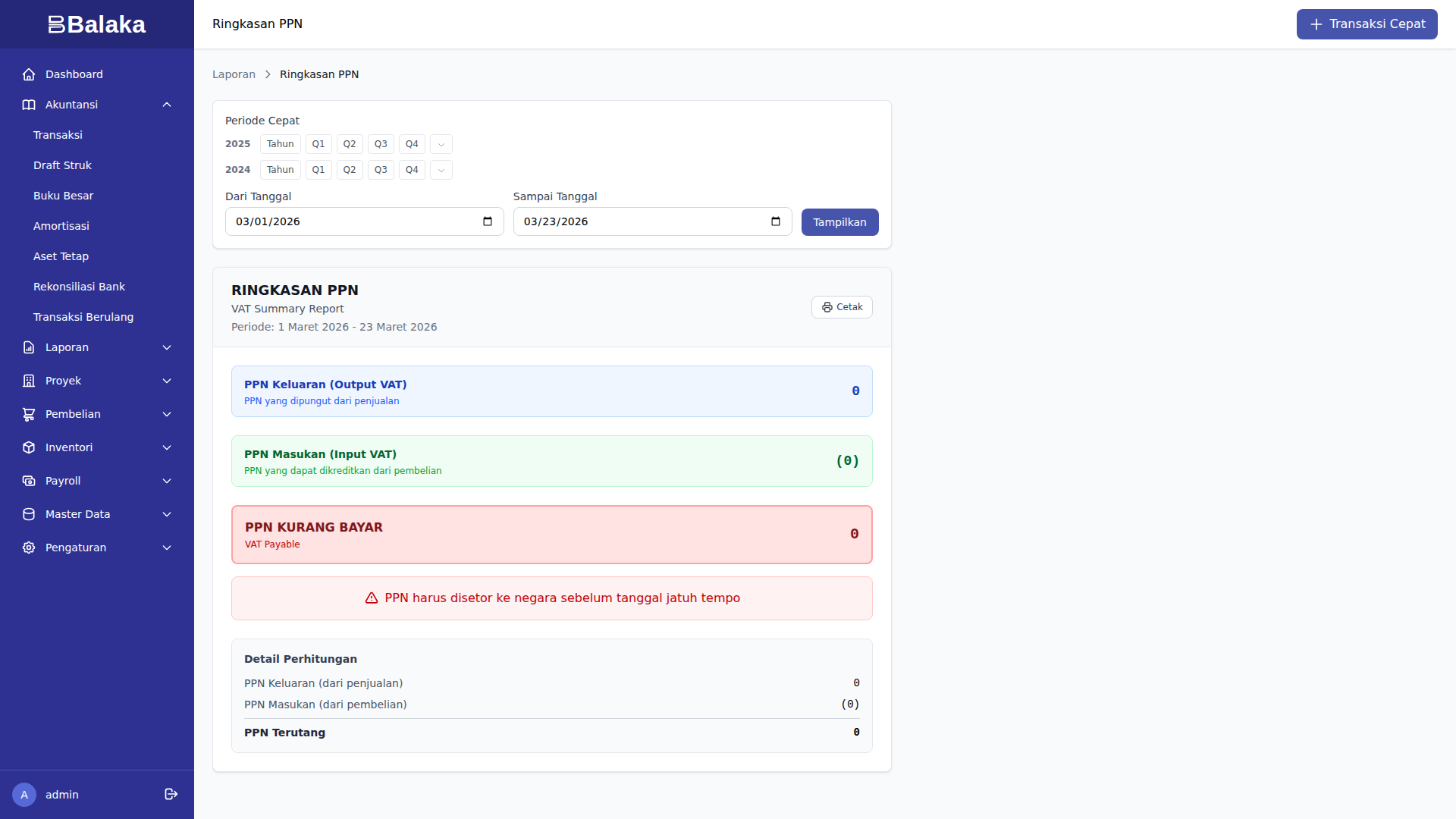Click the Pembelian cart icon
Image resolution: width=1456 pixels, height=819 pixels.
point(29,414)
